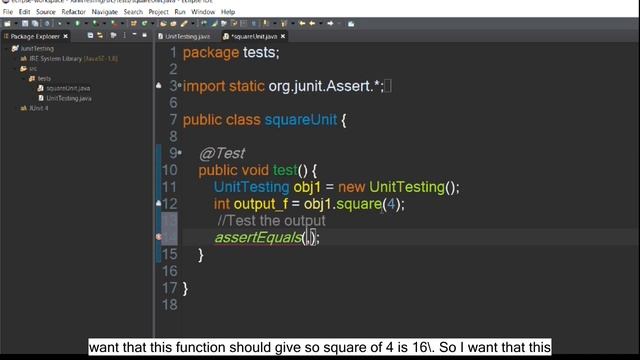The width and height of the screenshot is (640, 360).
Task: Click the Previous Annotation toolbar icon
Action: [x=284, y=24]
